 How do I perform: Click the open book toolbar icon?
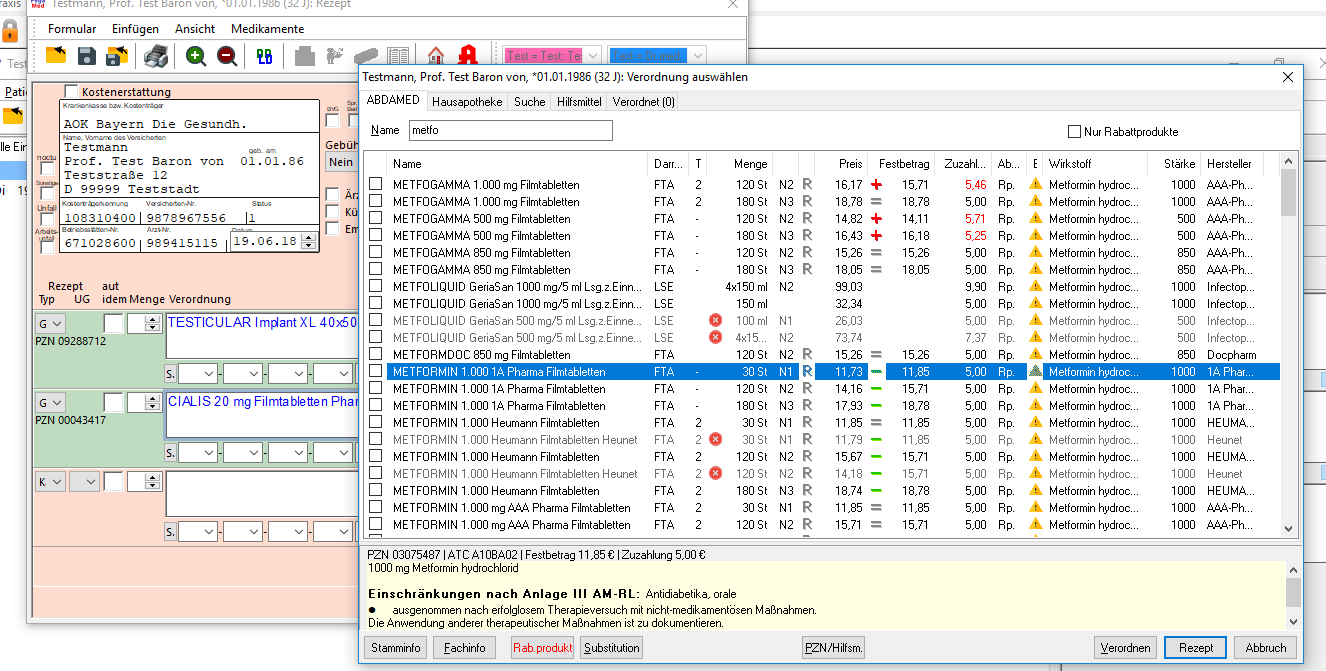tap(399, 56)
